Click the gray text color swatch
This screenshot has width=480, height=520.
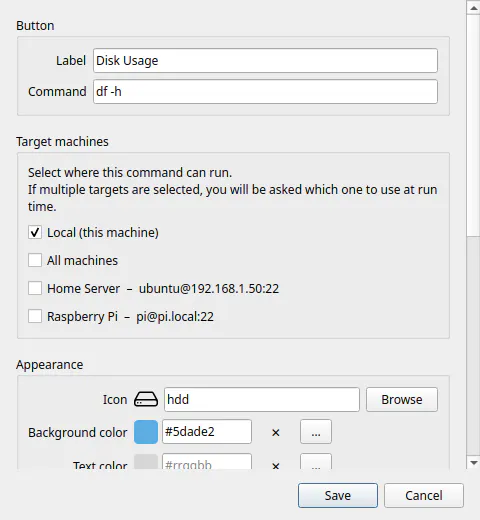146,462
